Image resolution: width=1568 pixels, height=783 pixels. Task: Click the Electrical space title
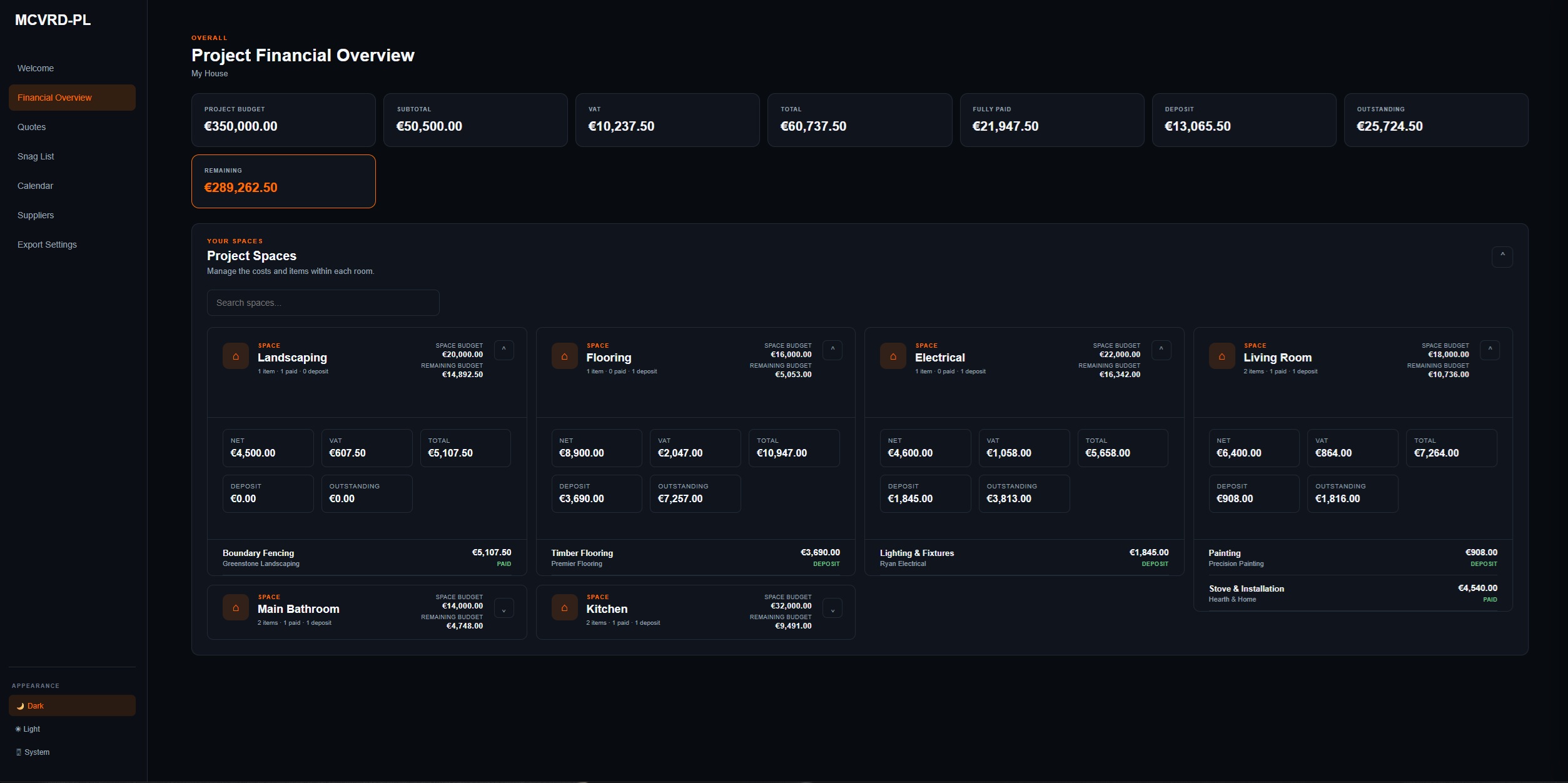click(939, 358)
